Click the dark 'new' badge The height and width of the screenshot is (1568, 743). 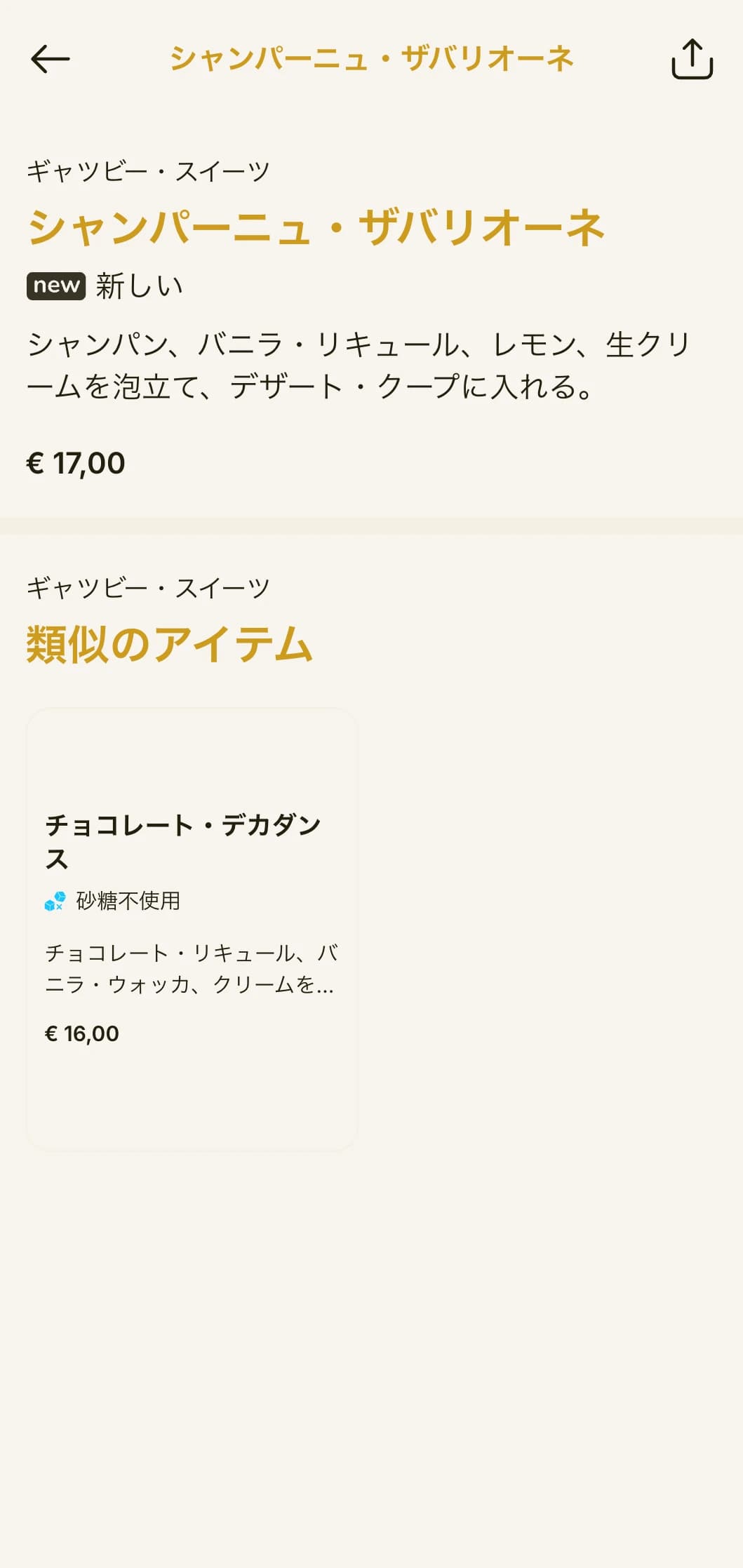tap(56, 286)
